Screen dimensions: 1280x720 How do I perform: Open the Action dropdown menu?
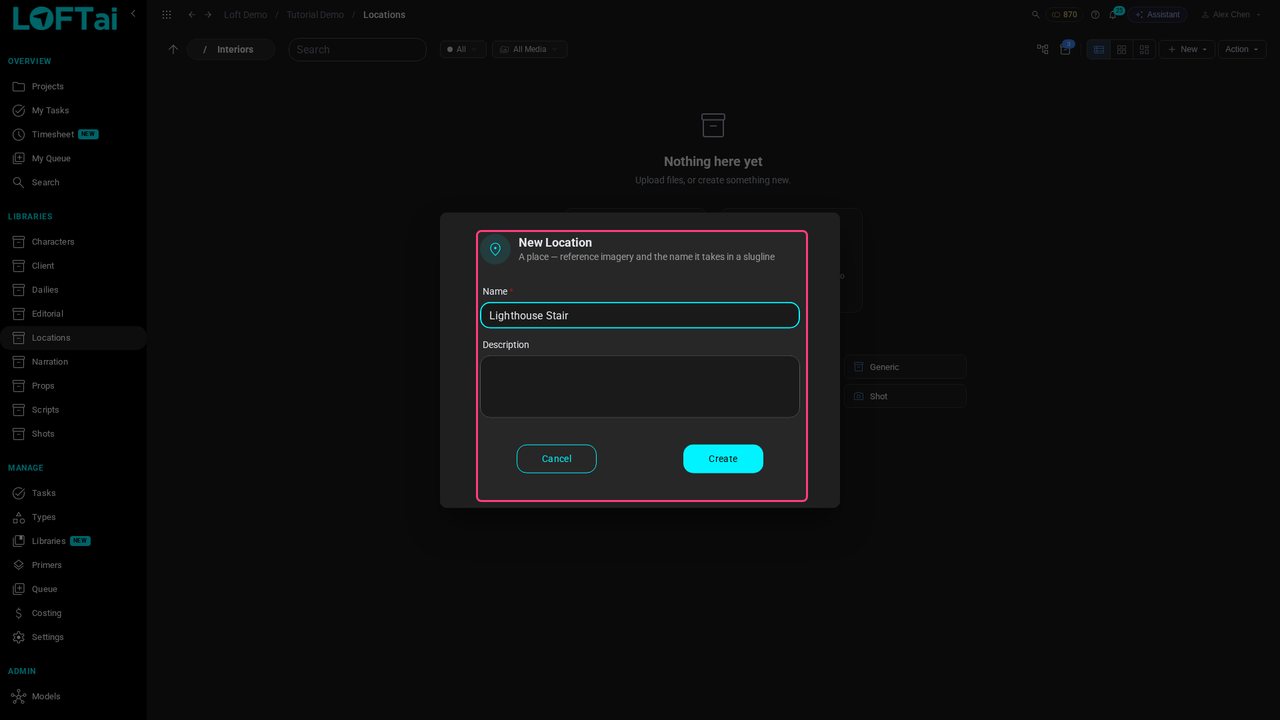tap(1242, 49)
